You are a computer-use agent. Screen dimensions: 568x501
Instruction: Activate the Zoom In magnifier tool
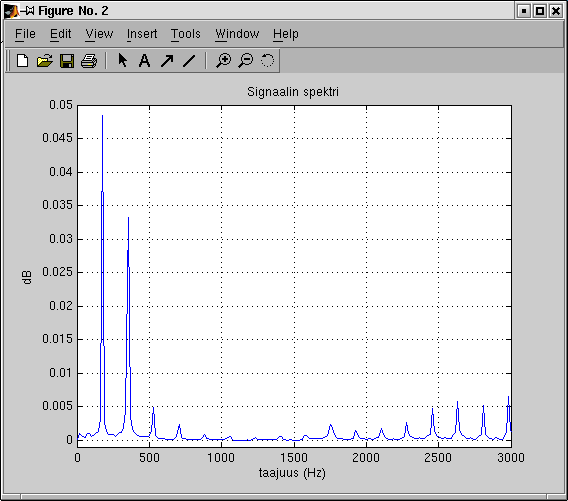[224, 60]
